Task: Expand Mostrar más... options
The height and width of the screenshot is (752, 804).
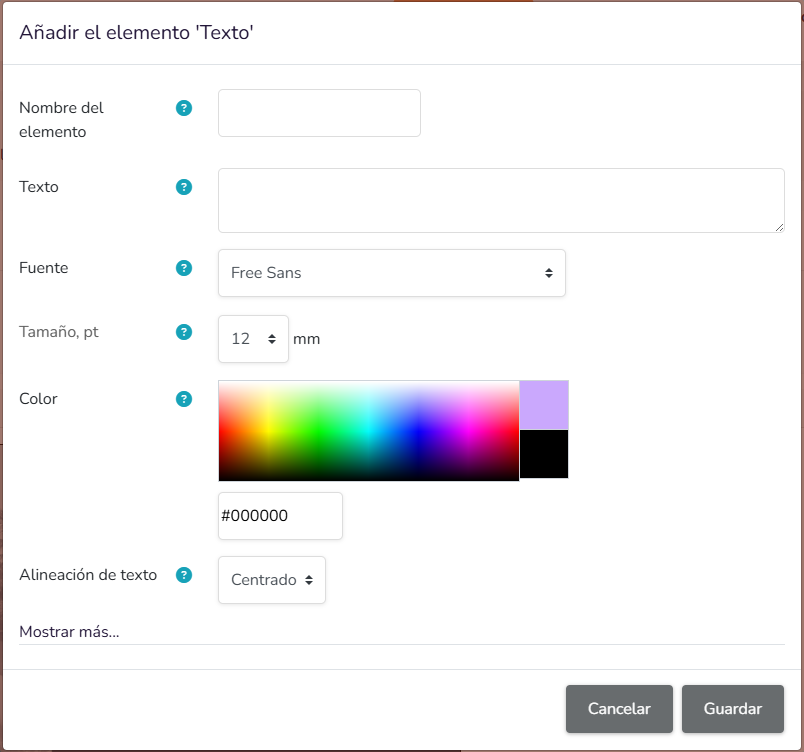Action: click(x=69, y=632)
